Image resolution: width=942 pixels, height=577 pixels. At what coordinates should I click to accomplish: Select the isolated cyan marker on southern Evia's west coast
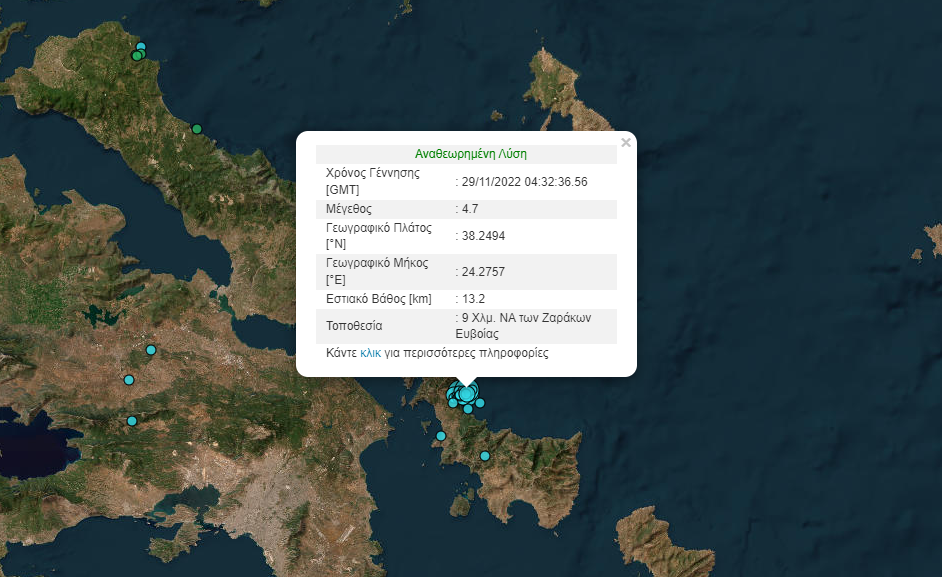click(x=441, y=436)
